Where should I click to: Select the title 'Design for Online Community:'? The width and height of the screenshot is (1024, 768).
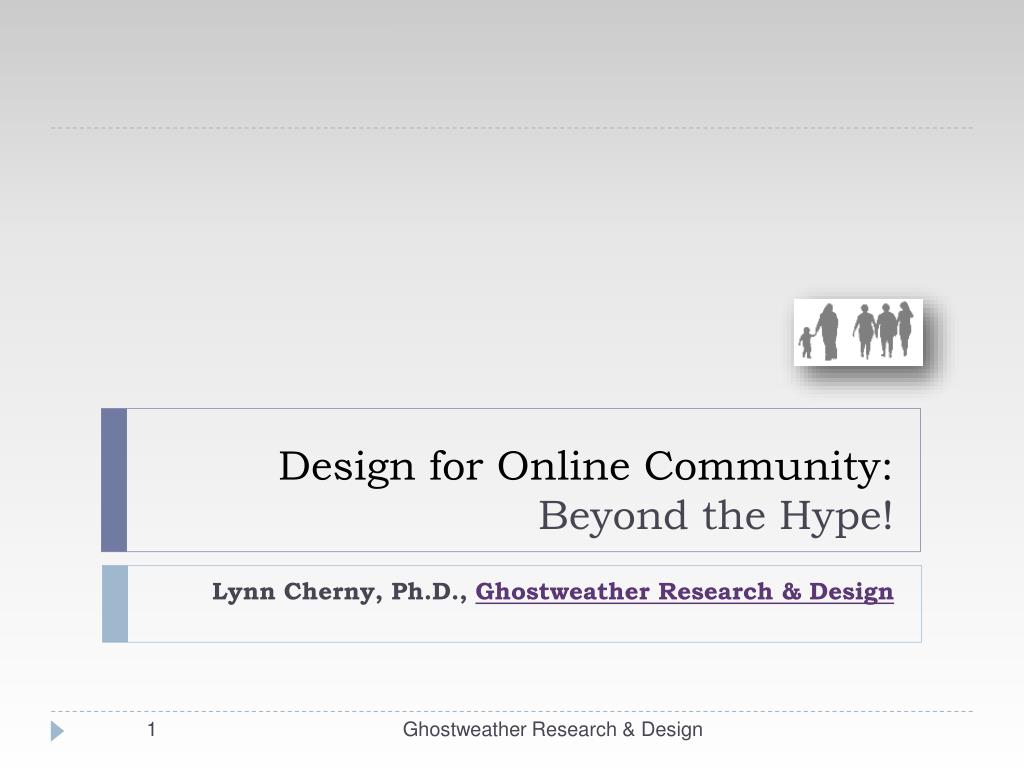(x=585, y=466)
